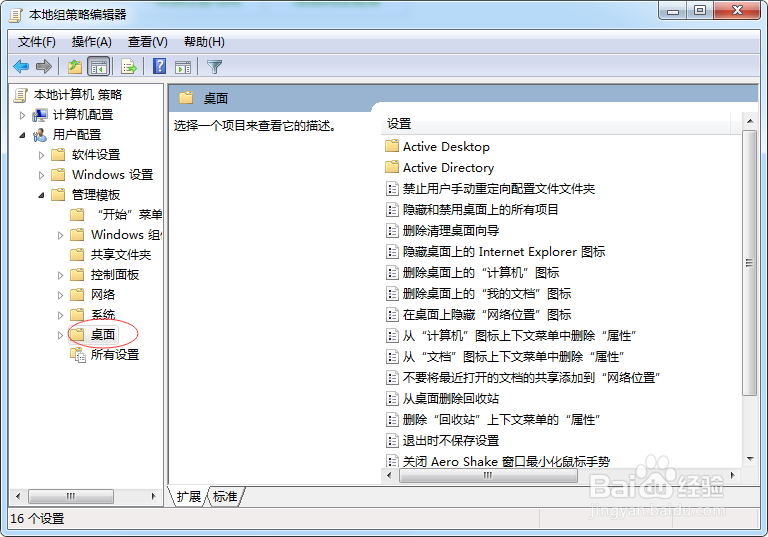Image resolution: width=768 pixels, height=537 pixels.
Task: Select 从“计算机”图标上下文菜单中删除“属性” setting
Action: pos(511,336)
